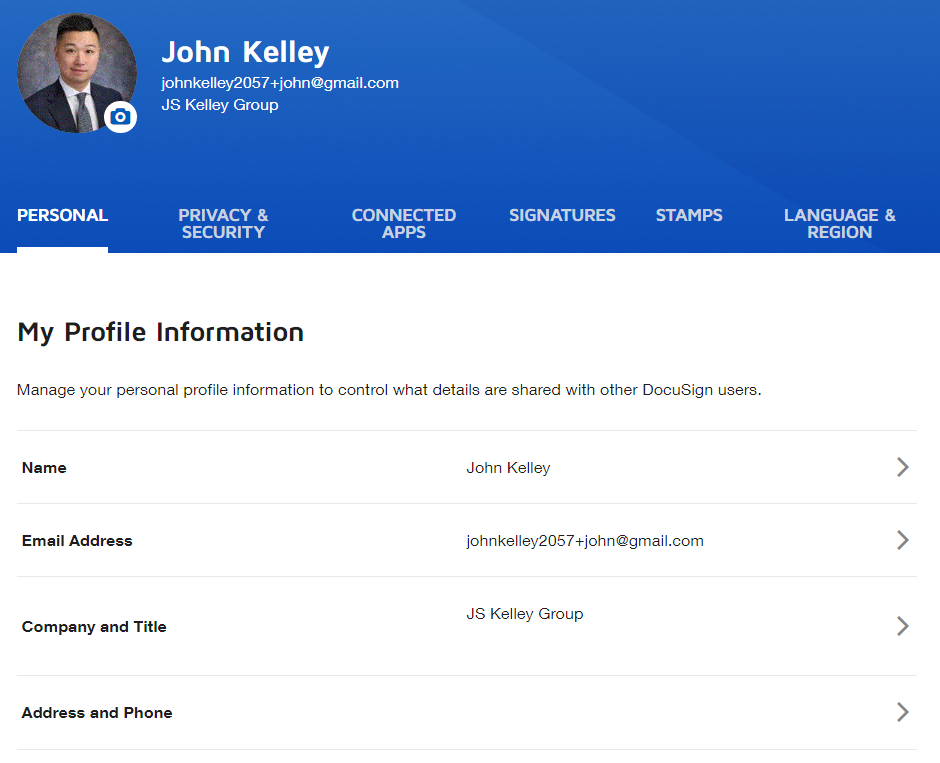Open Address and Phone via its chevron arrow
Image resolution: width=940 pixels, height=763 pixels.
902,712
